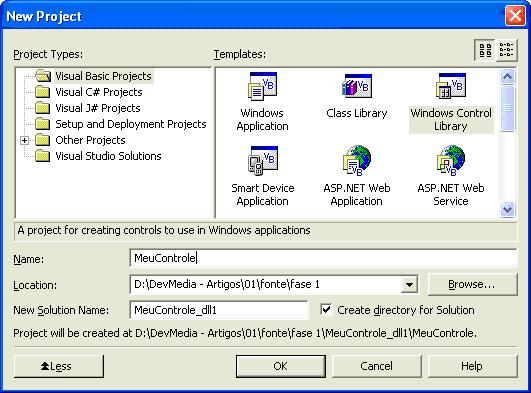Click the 'Class Library' template label

coord(357,113)
